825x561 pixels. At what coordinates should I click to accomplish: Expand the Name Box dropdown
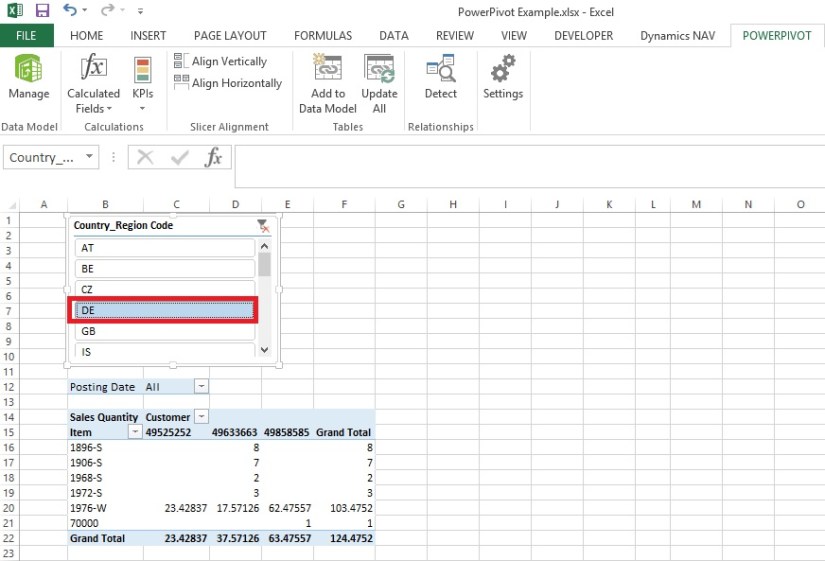(x=89, y=156)
